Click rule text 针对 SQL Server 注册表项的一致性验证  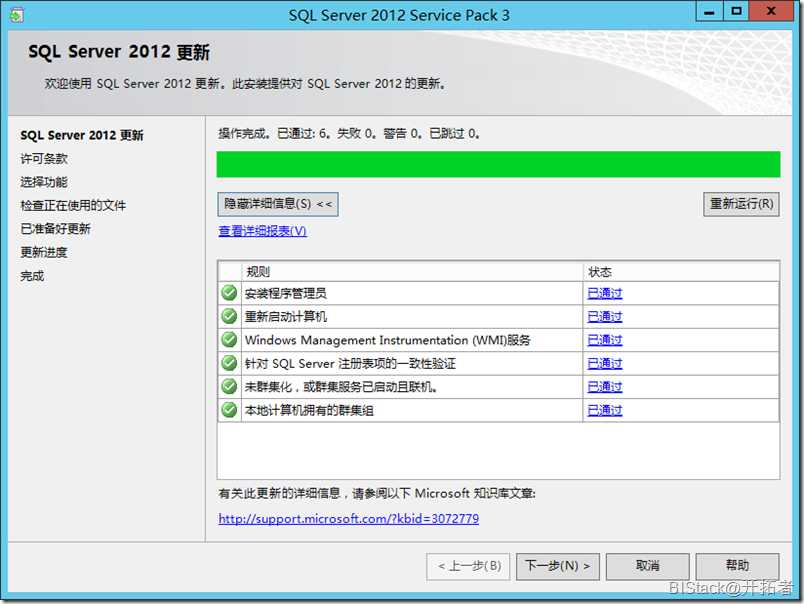click(x=350, y=364)
